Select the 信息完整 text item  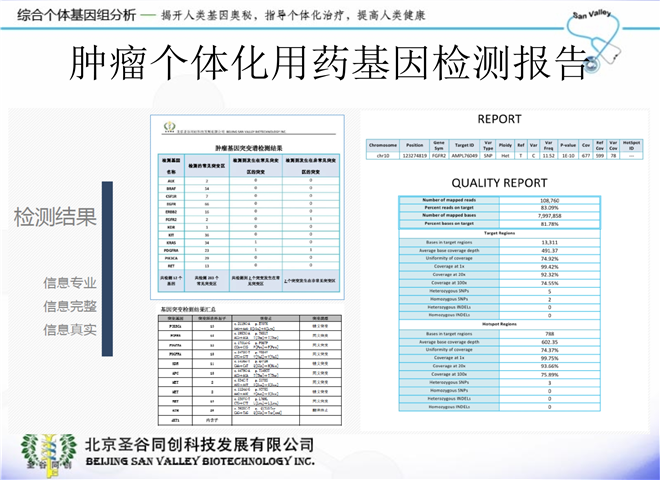pyautogui.click(x=70, y=306)
